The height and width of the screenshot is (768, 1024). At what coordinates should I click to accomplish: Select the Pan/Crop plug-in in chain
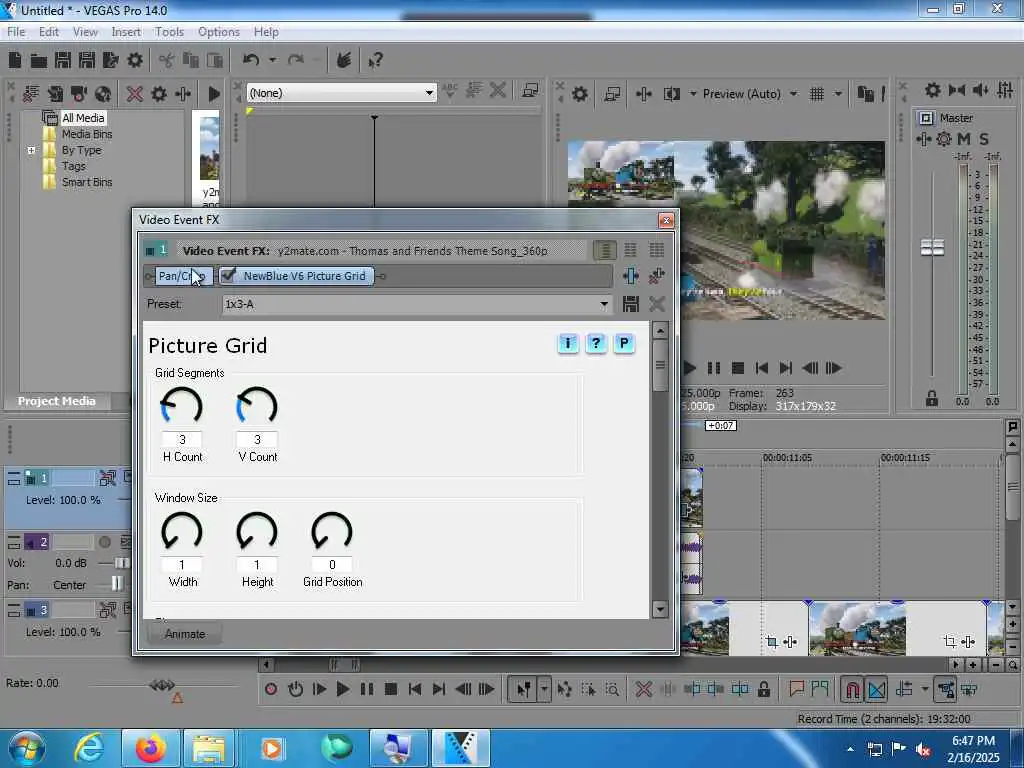click(x=184, y=276)
